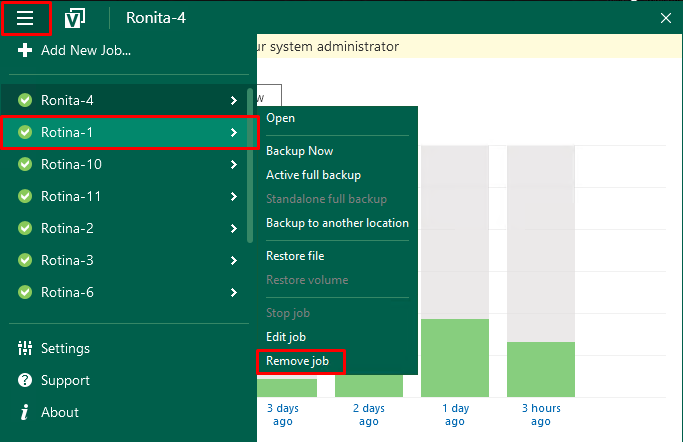Screen dimensions: 683x442
Task: Expand the Ronita-4 job submenu arrow
Action: point(234,101)
